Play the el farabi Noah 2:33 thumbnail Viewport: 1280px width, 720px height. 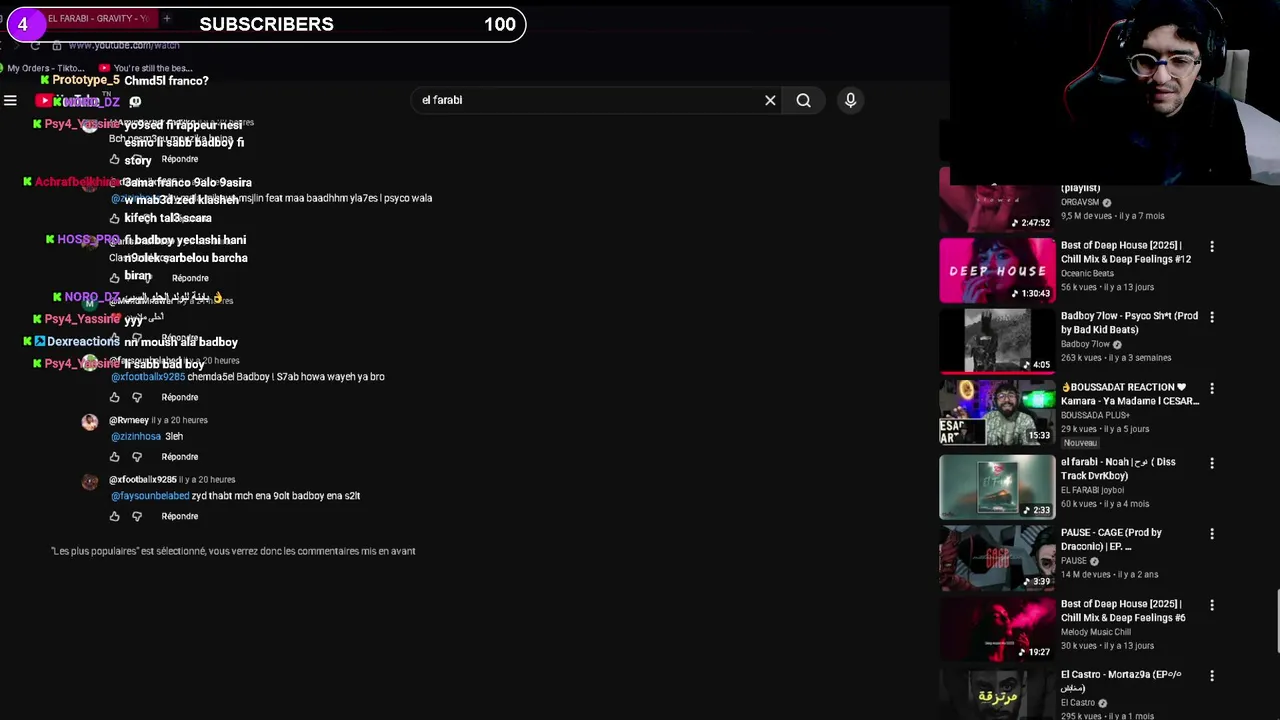997,487
